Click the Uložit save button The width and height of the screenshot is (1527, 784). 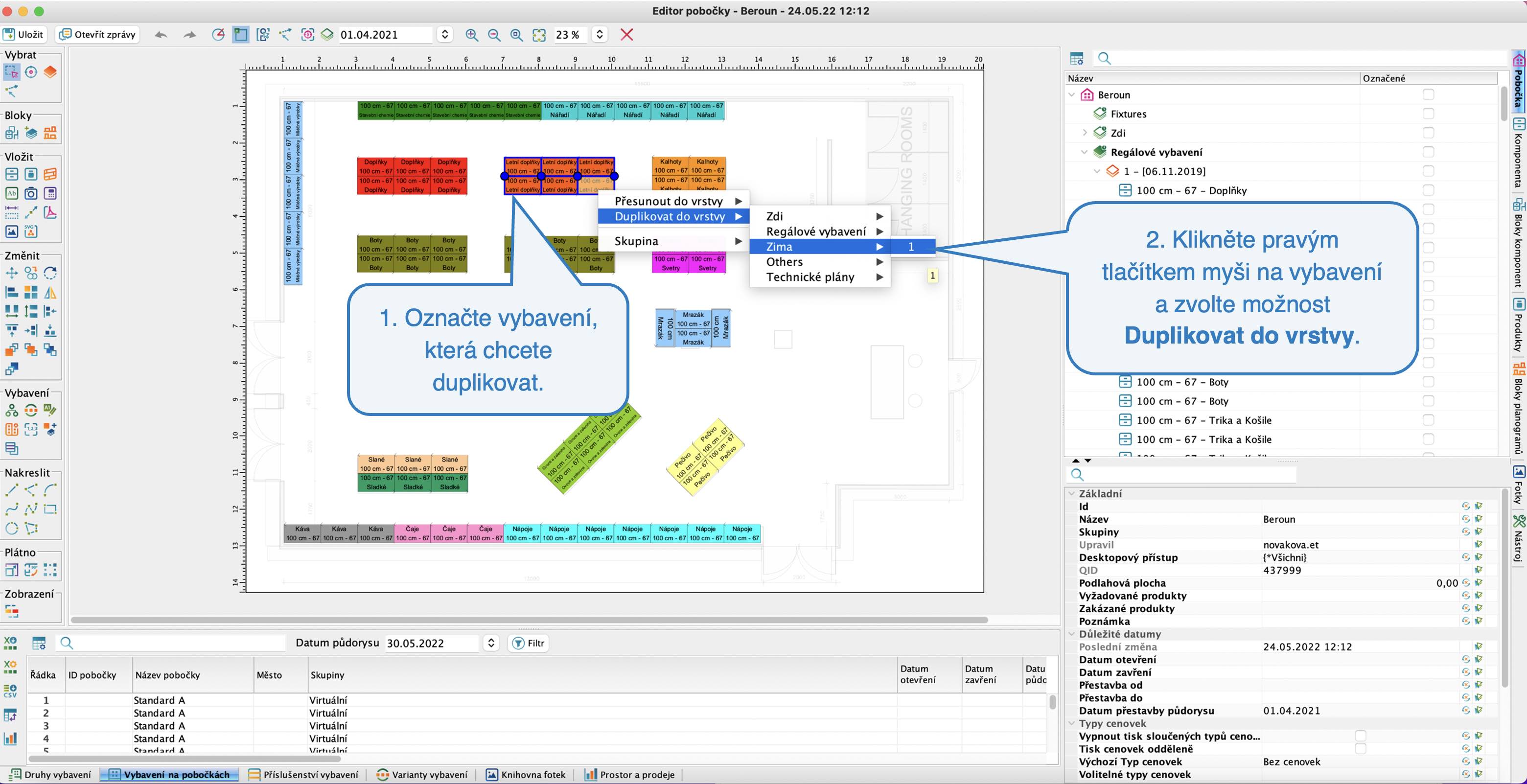[23, 34]
